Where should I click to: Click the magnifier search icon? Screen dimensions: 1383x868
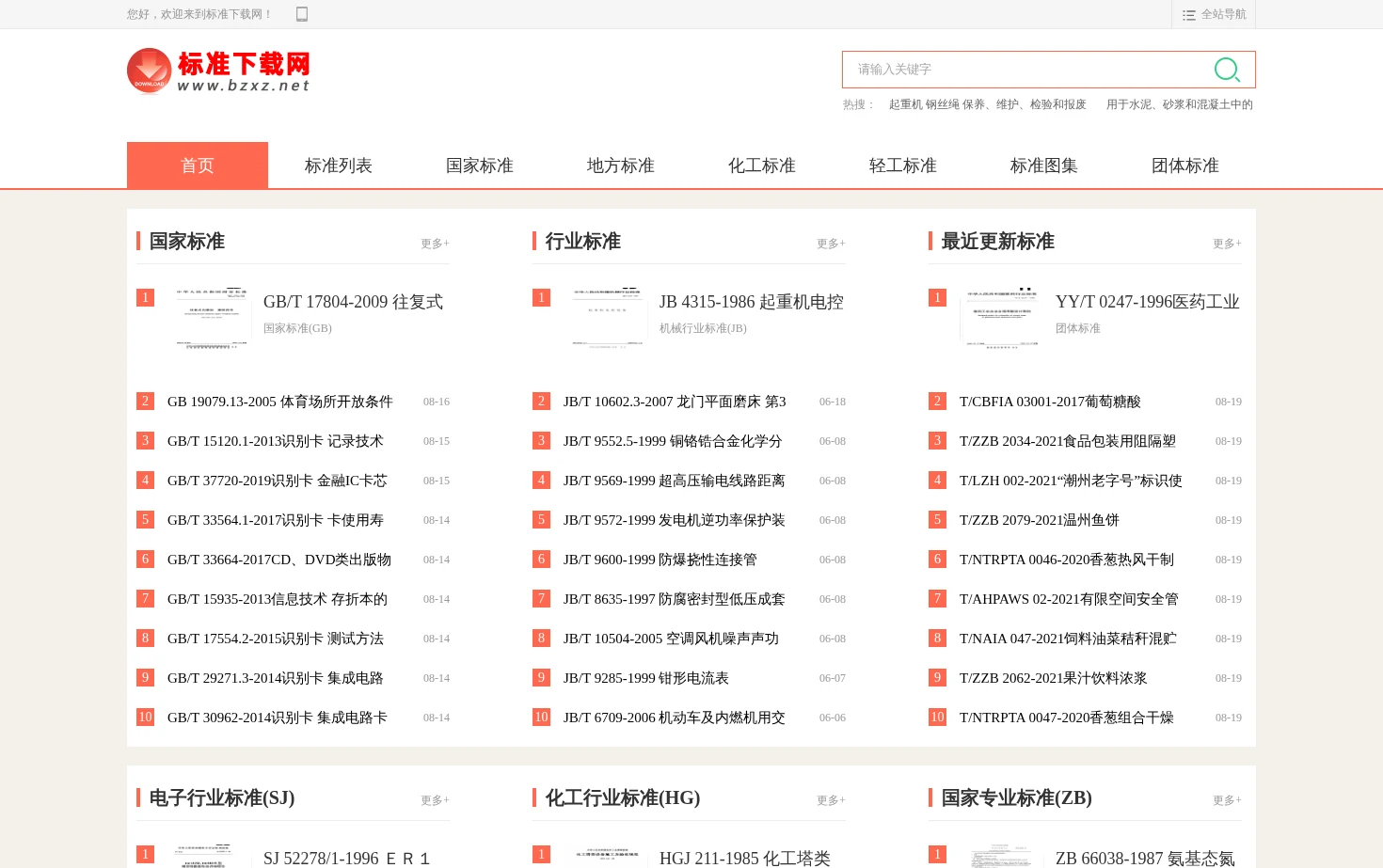(x=1227, y=70)
